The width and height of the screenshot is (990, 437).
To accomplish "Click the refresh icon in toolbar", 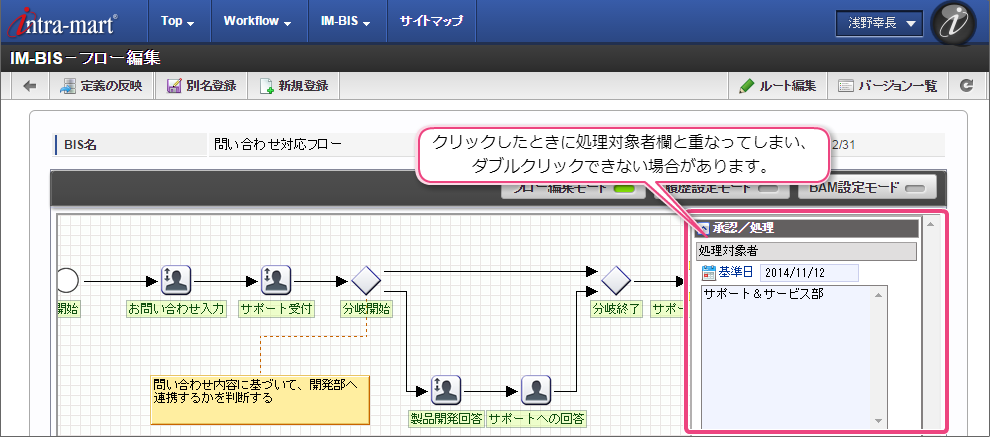I will [967, 86].
